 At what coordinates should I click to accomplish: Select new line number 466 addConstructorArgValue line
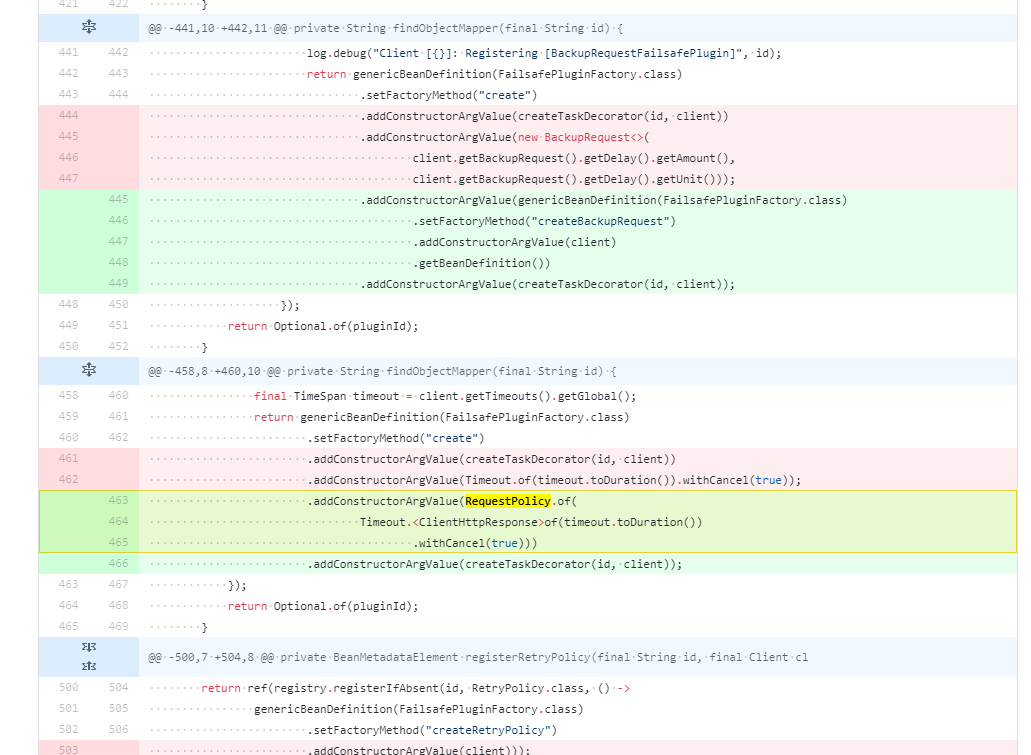point(119,564)
